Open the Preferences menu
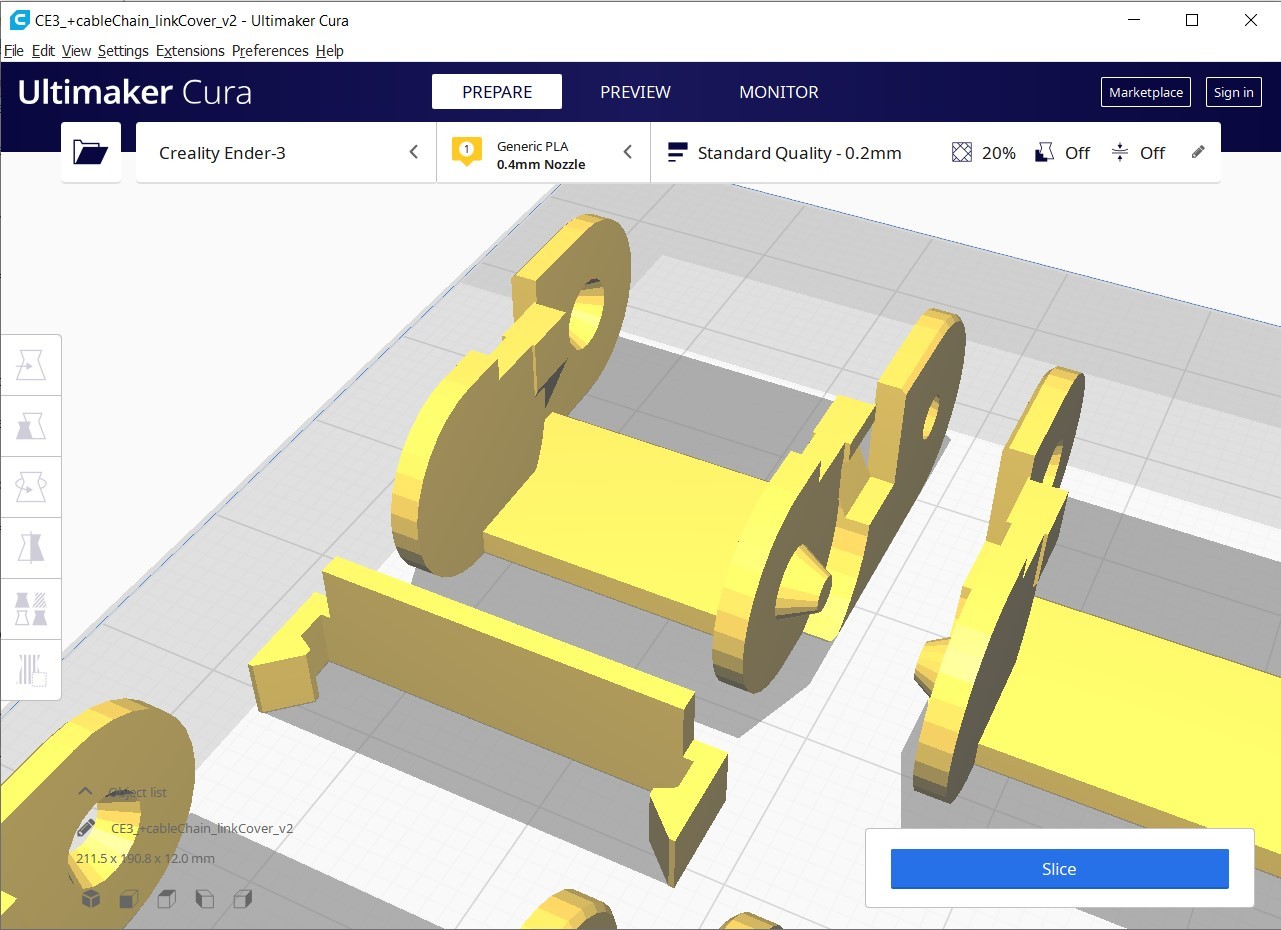The height and width of the screenshot is (930, 1281). point(270,51)
